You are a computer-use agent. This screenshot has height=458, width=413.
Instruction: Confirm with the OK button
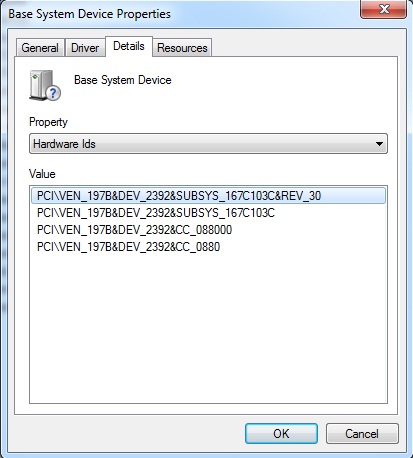(x=281, y=434)
